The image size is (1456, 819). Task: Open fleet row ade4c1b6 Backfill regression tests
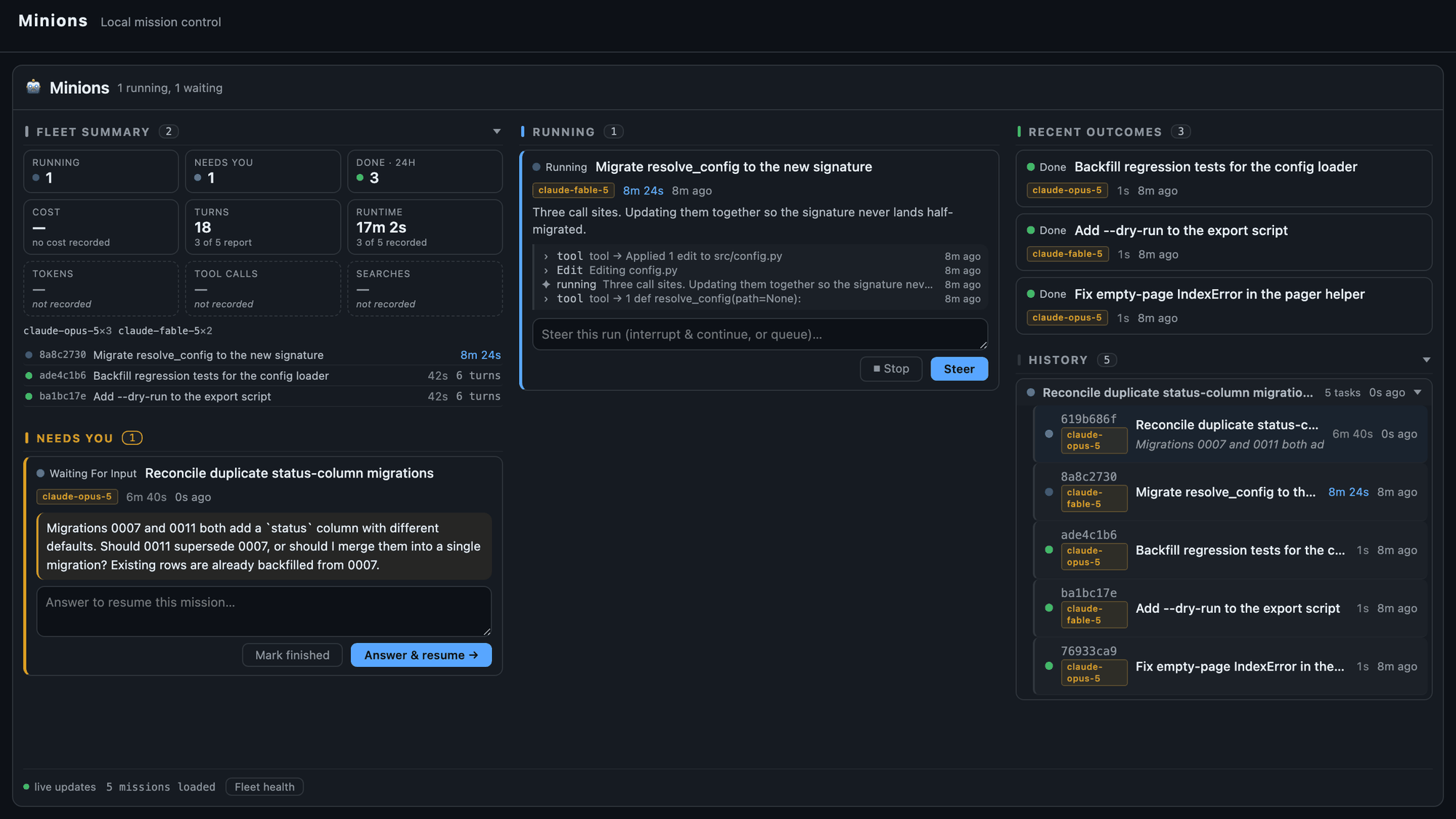point(263,376)
